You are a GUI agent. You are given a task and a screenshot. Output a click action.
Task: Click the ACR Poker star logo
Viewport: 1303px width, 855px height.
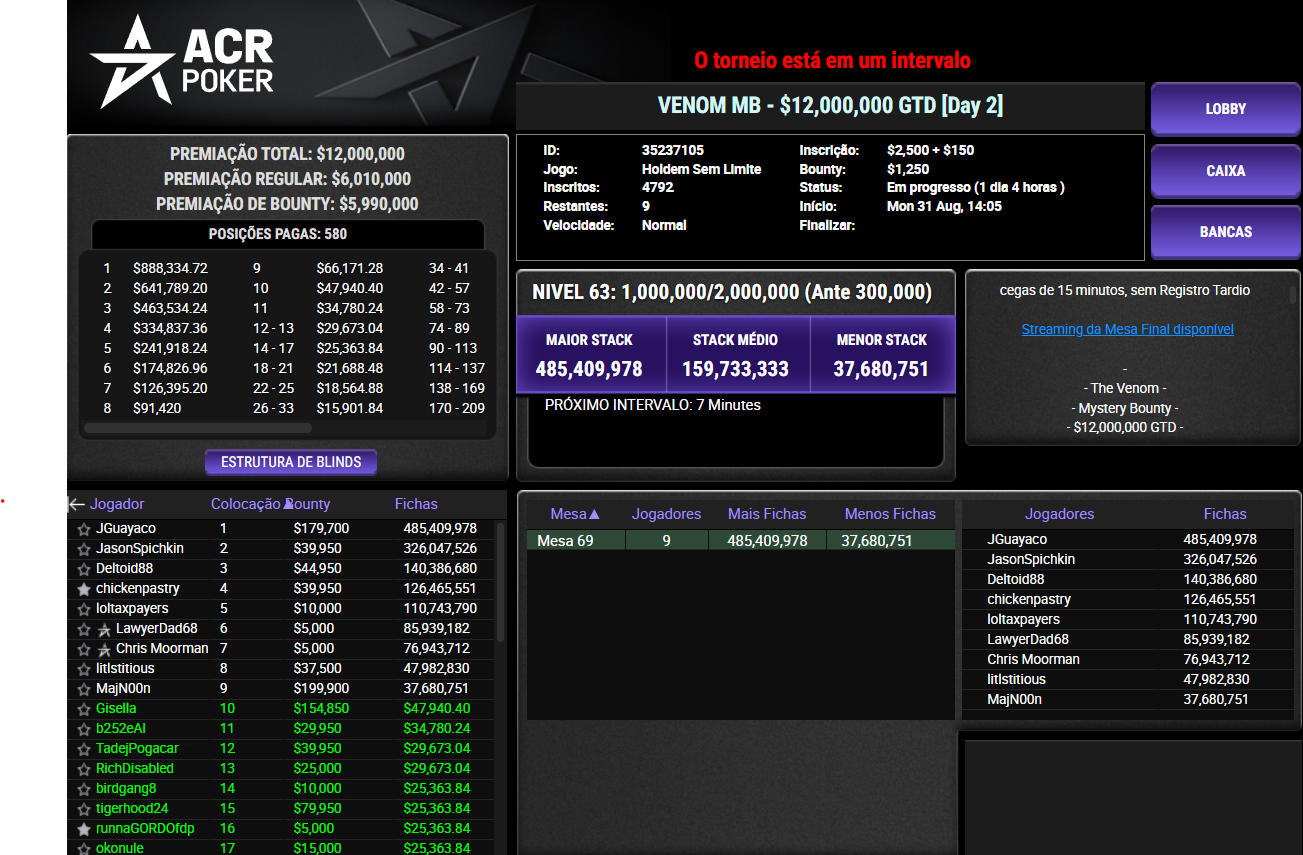(133, 62)
